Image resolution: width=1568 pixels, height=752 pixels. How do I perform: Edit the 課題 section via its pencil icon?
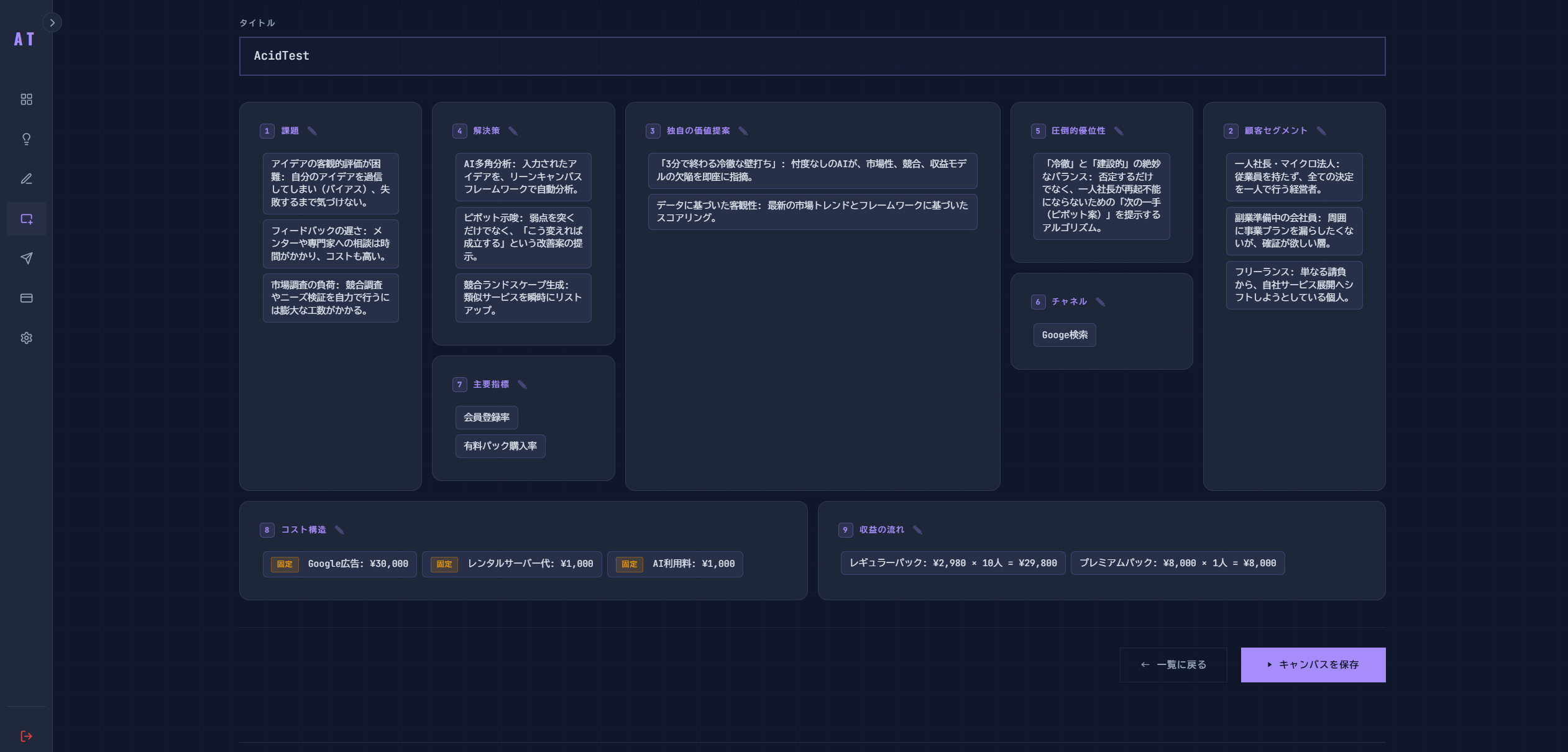(311, 131)
